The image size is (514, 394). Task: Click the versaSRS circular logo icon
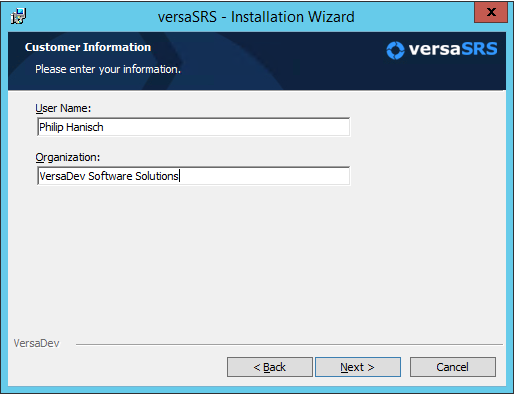(x=395, y=50)
